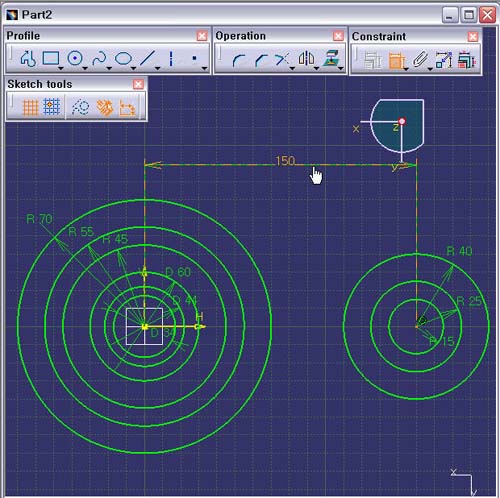Select the Line tool
The image size is (500, 498).
[x=148, y=58]
